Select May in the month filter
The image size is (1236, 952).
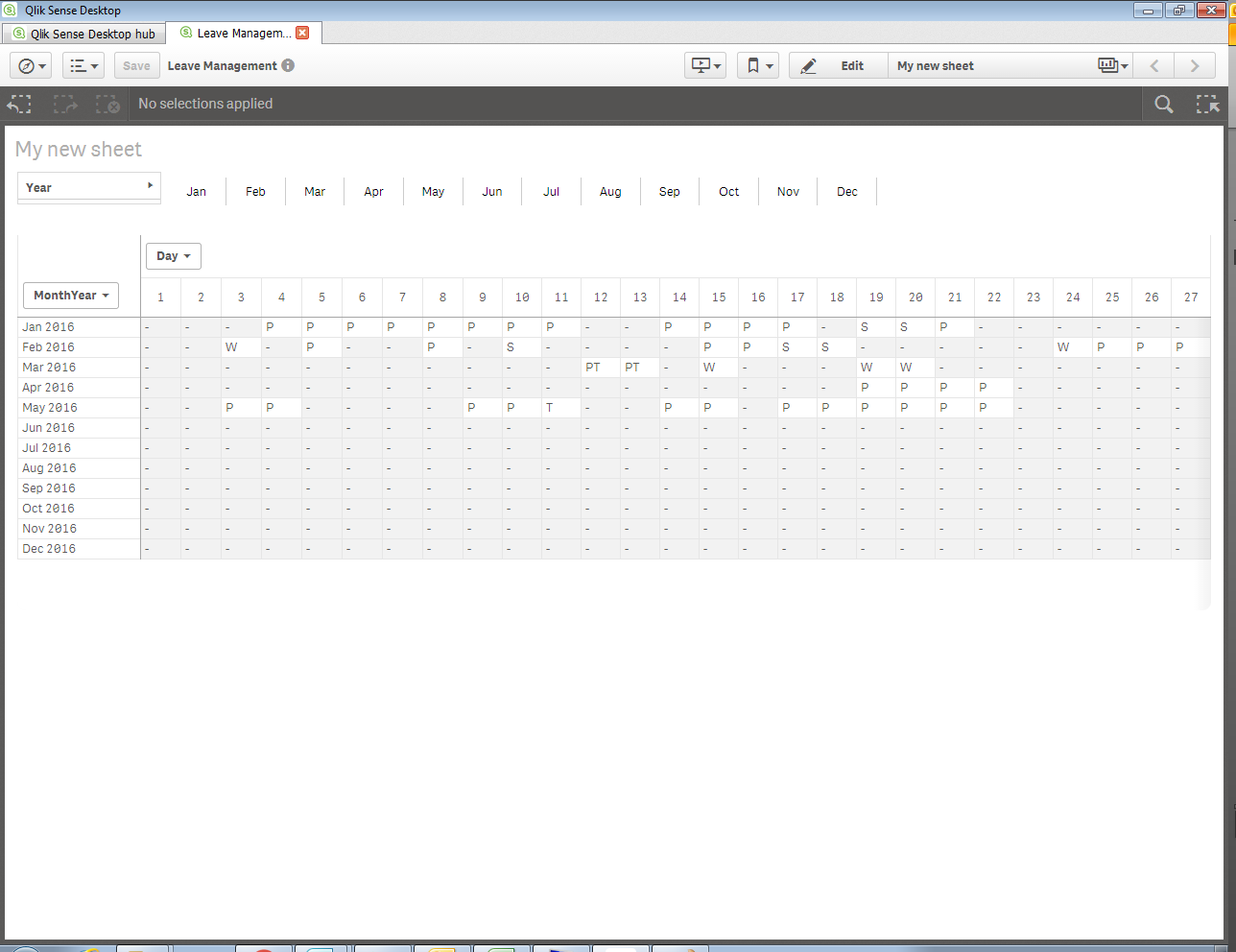tap(433, 191)
